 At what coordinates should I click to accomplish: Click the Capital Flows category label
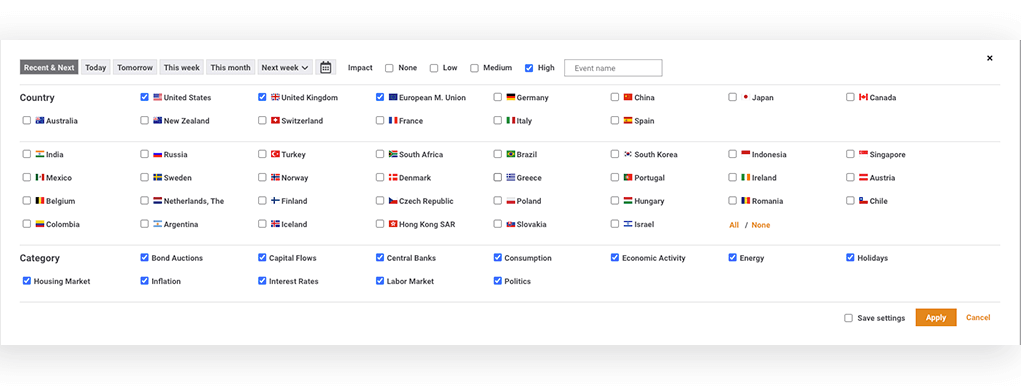point(292,258)
